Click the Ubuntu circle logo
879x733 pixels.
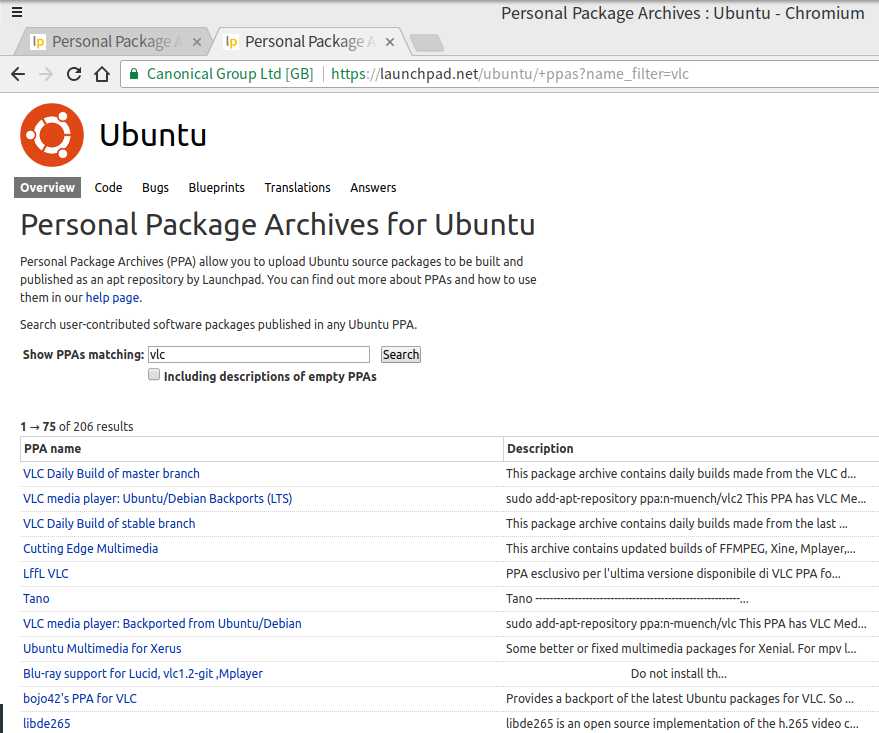[52, 135]
